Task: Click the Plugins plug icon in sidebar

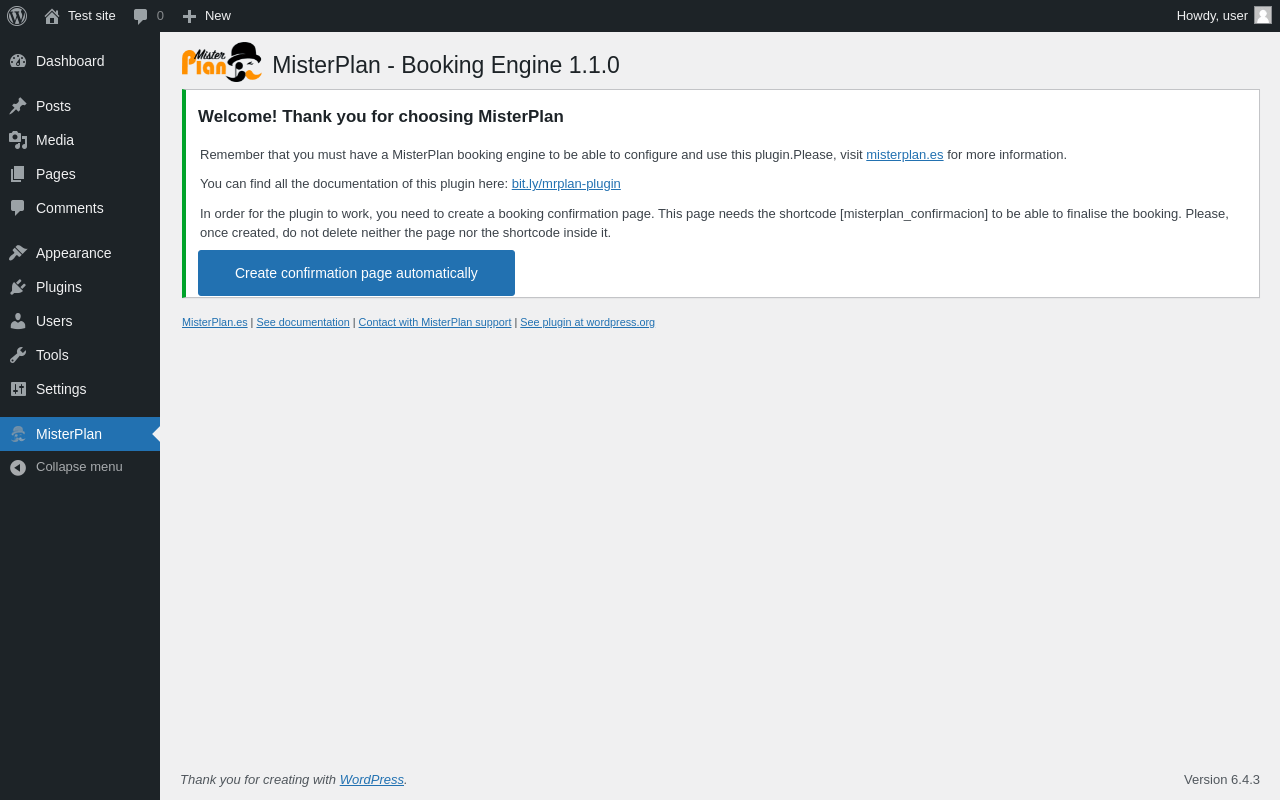Action: [18, 287]
